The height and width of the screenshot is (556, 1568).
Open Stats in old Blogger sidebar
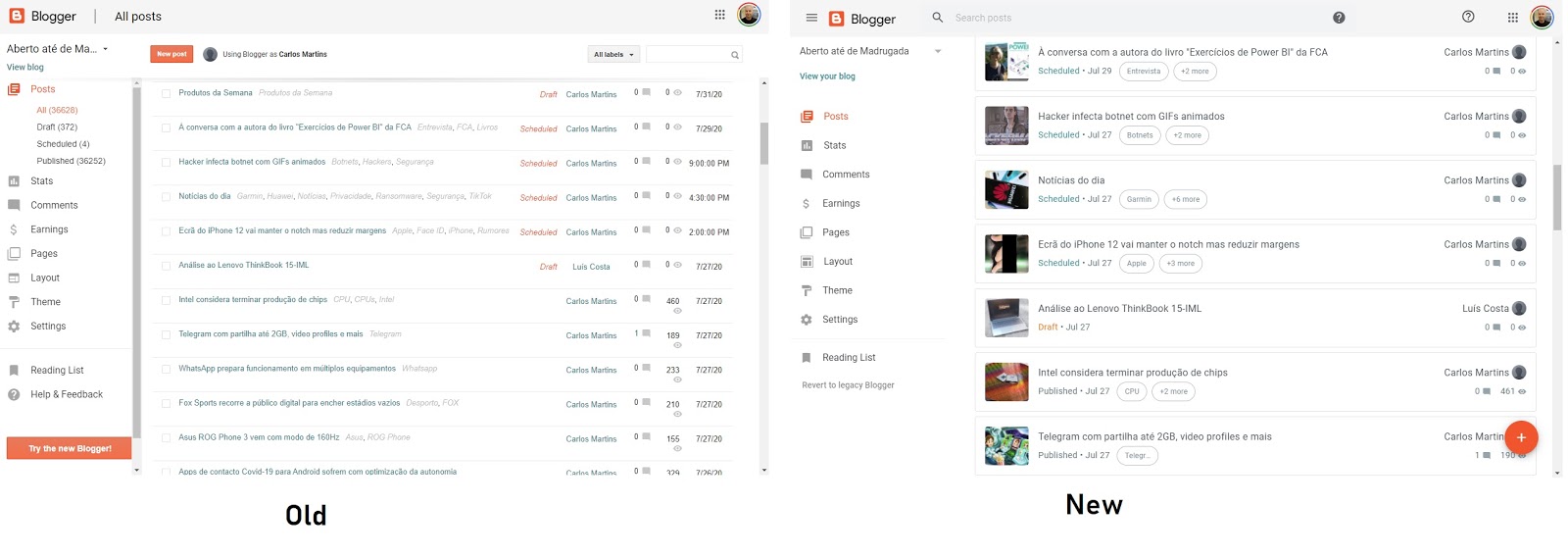(x=41, y=181)
